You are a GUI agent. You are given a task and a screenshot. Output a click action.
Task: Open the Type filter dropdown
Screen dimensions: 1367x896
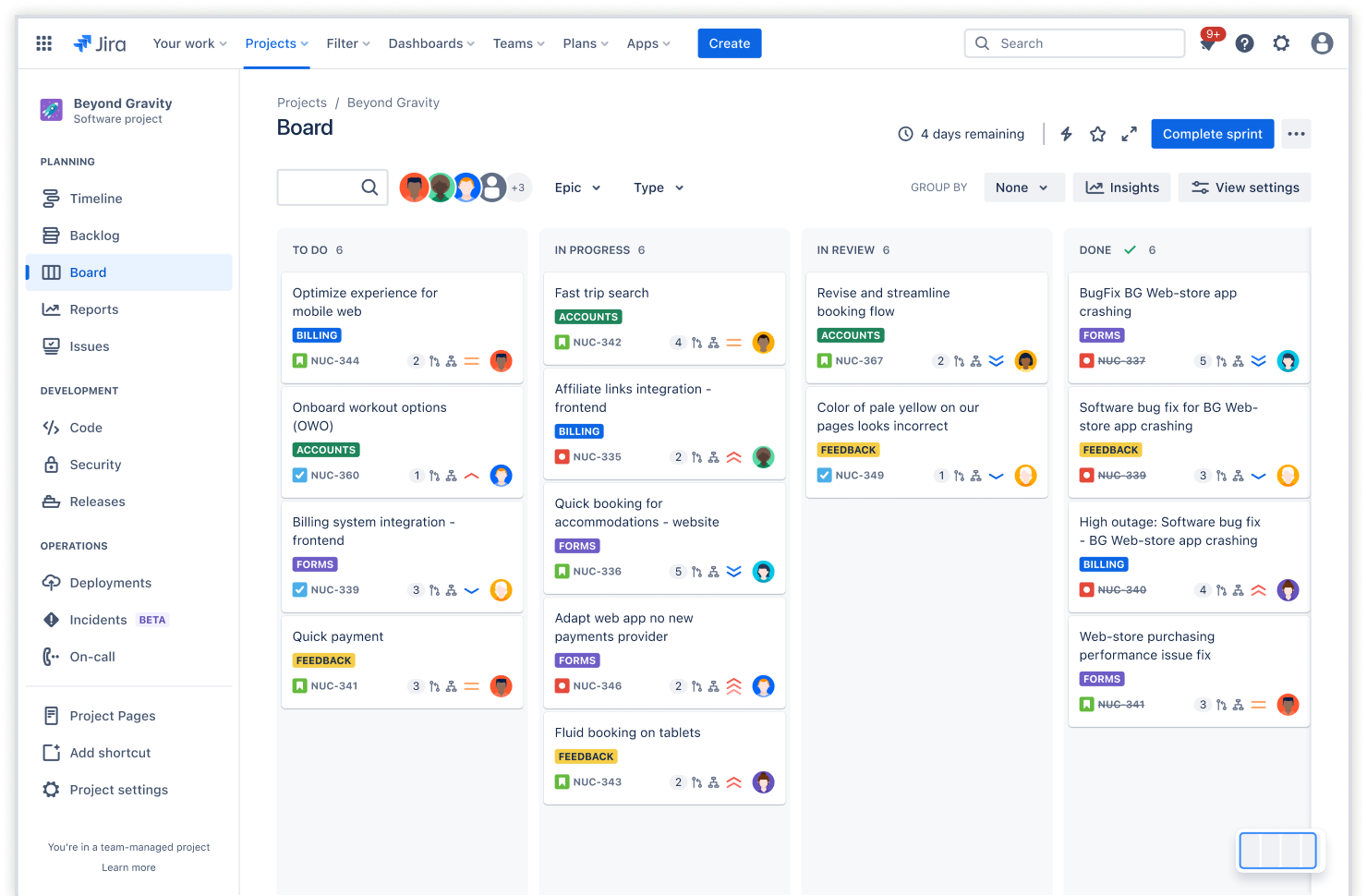(658, 188)
